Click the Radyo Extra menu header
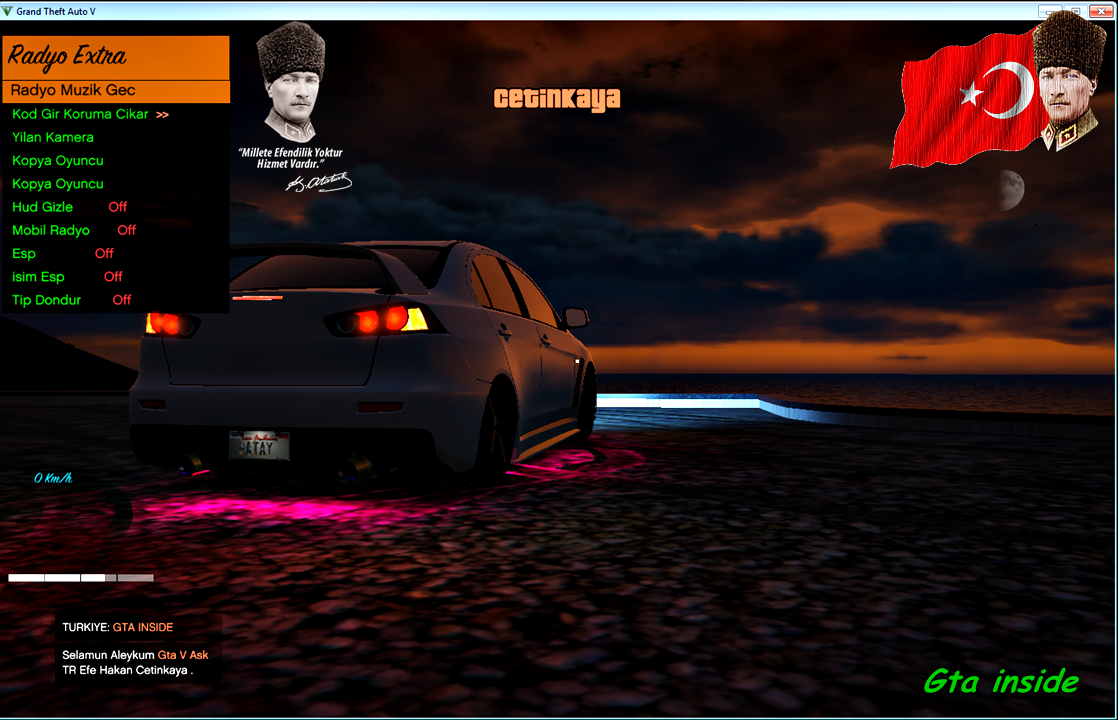The image size is (1118, 720). [x=116, y=57]
